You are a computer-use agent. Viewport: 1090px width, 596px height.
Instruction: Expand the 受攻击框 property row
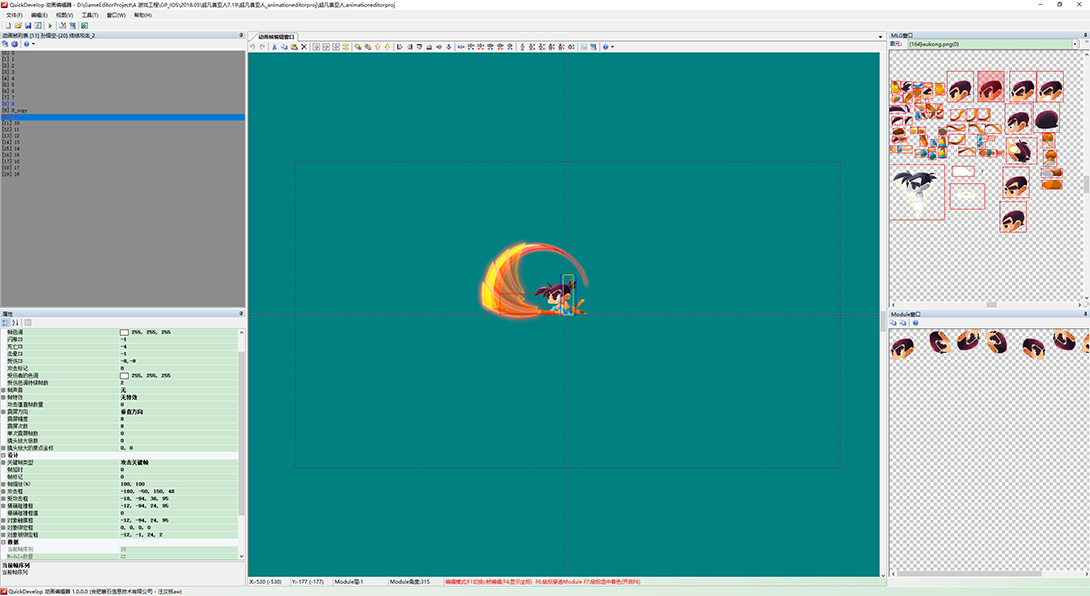click(3, 499)
